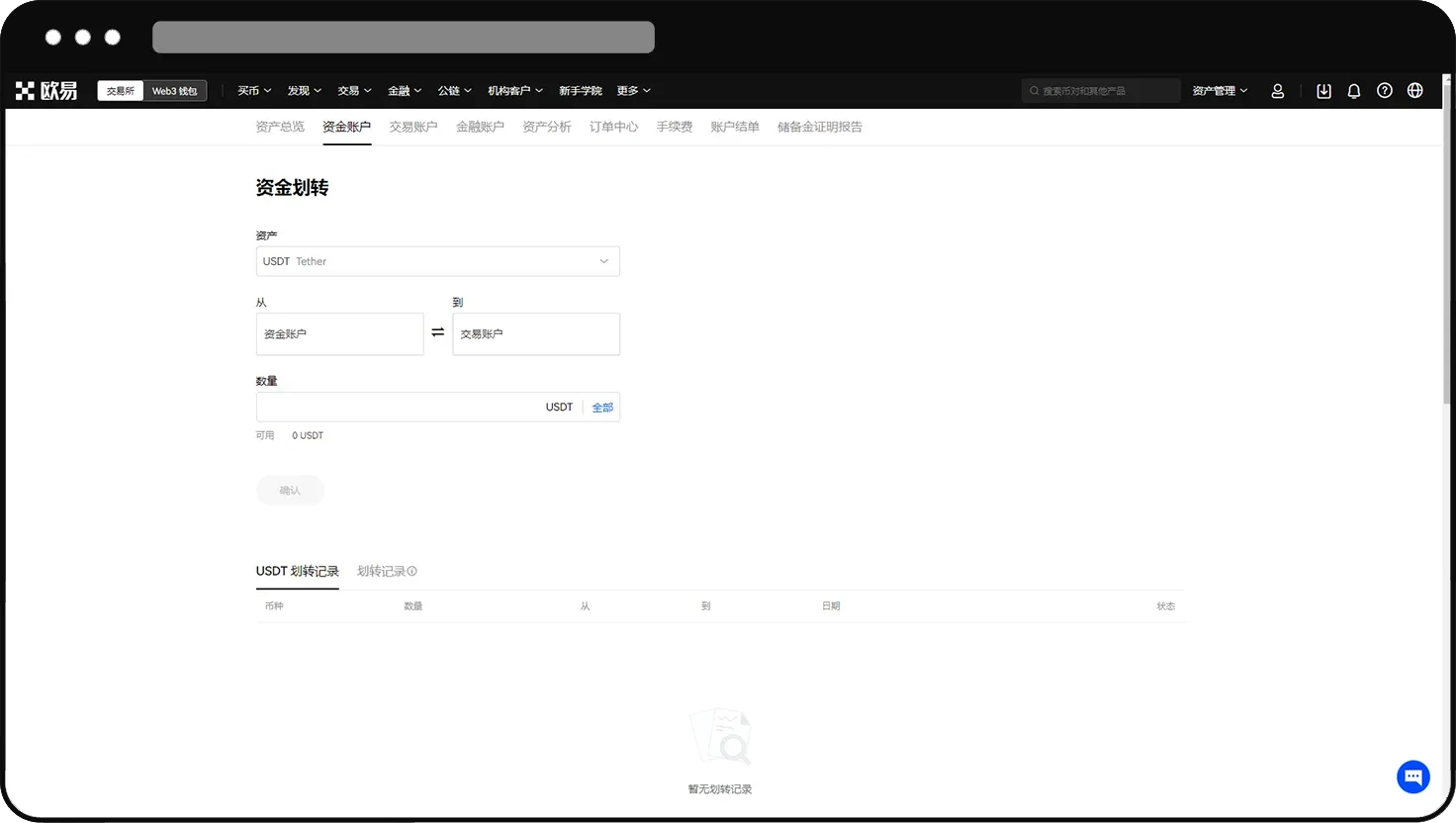Click the OKX 欧易 logo
The height and width of the screenshot is (823, 1456).
click(45, 90)
